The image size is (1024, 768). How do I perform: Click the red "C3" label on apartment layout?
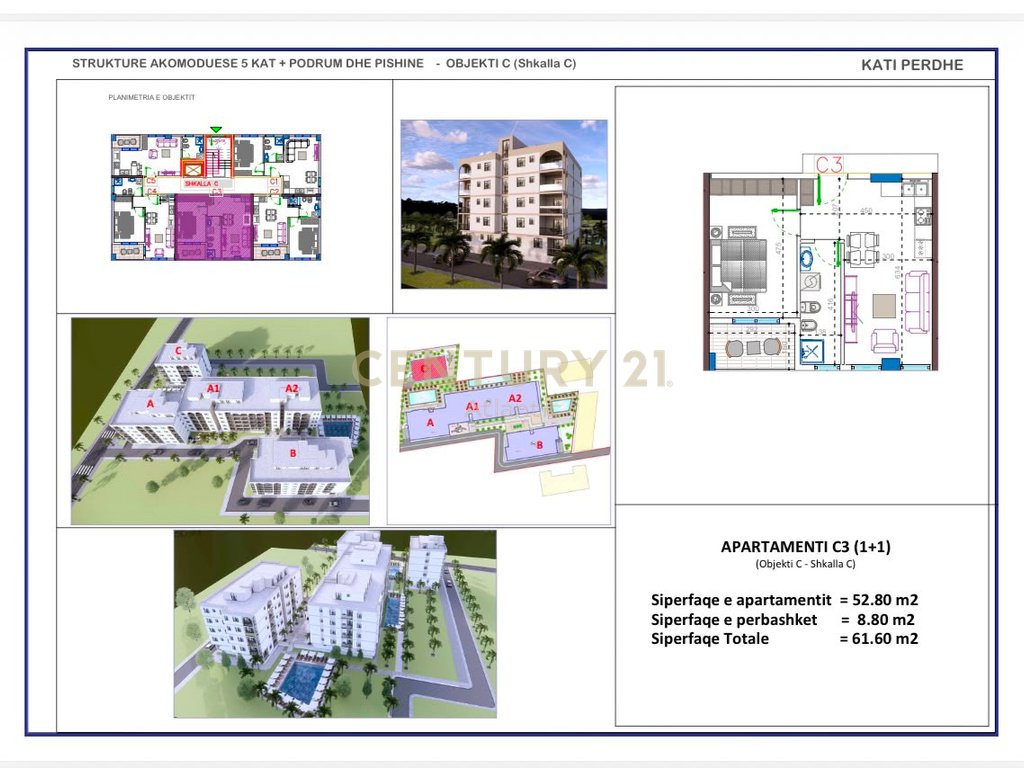click(829, 164)
